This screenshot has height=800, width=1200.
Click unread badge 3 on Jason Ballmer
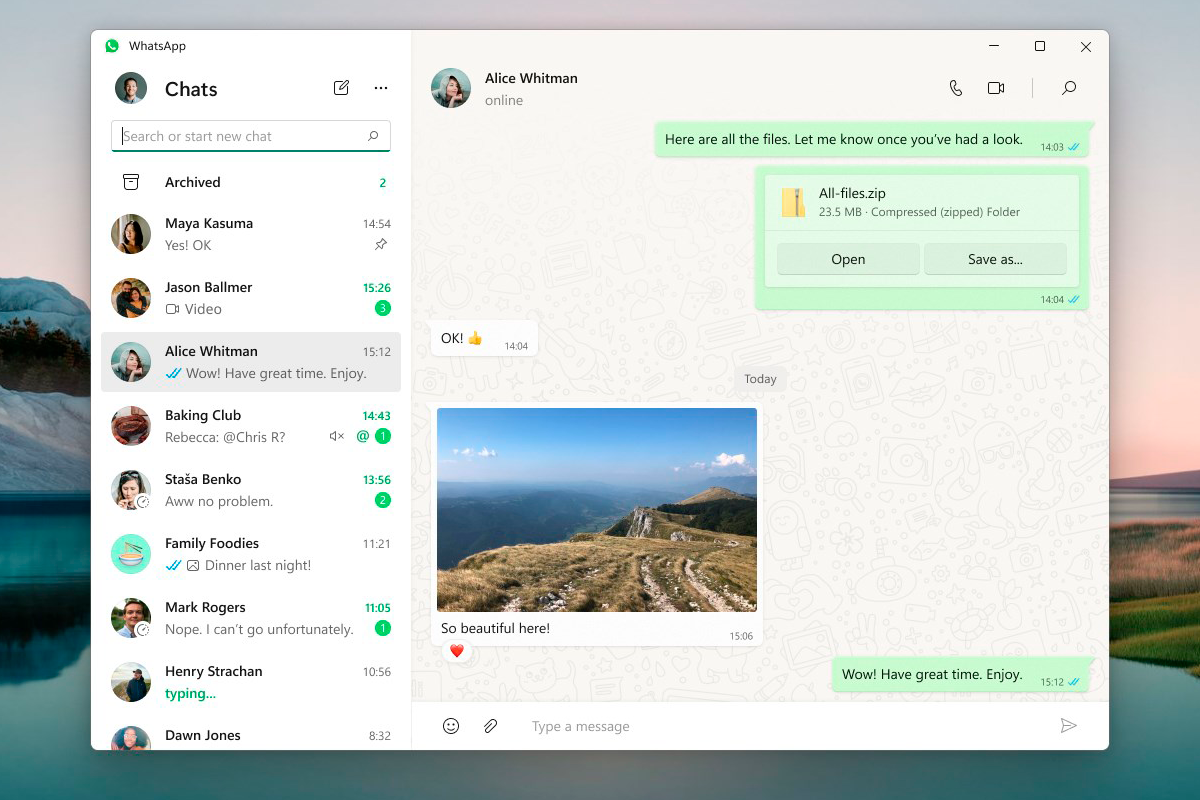[x=383, y=308]
